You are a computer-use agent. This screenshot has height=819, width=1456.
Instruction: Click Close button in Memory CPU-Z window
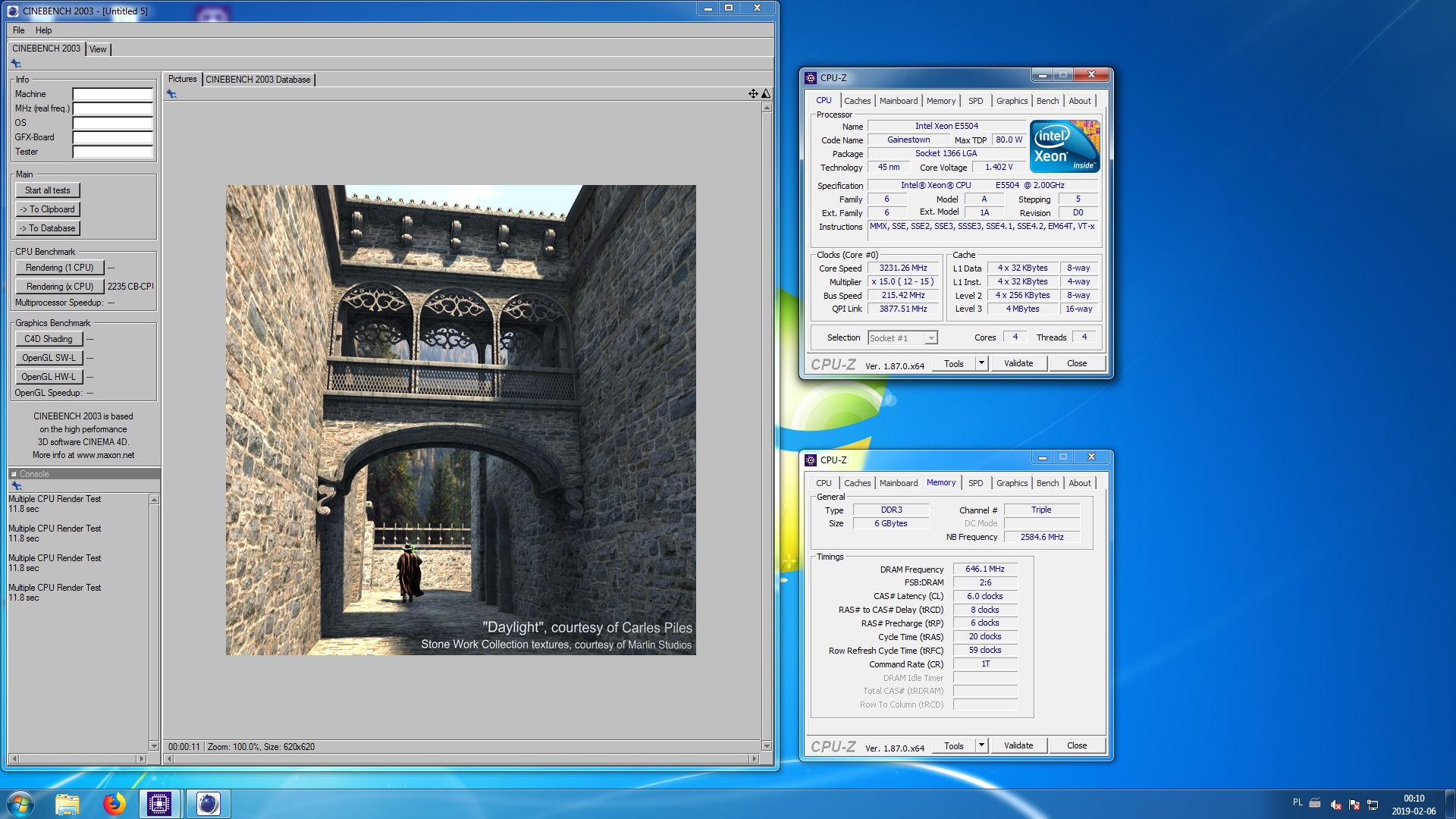[x=1077, y=745]
